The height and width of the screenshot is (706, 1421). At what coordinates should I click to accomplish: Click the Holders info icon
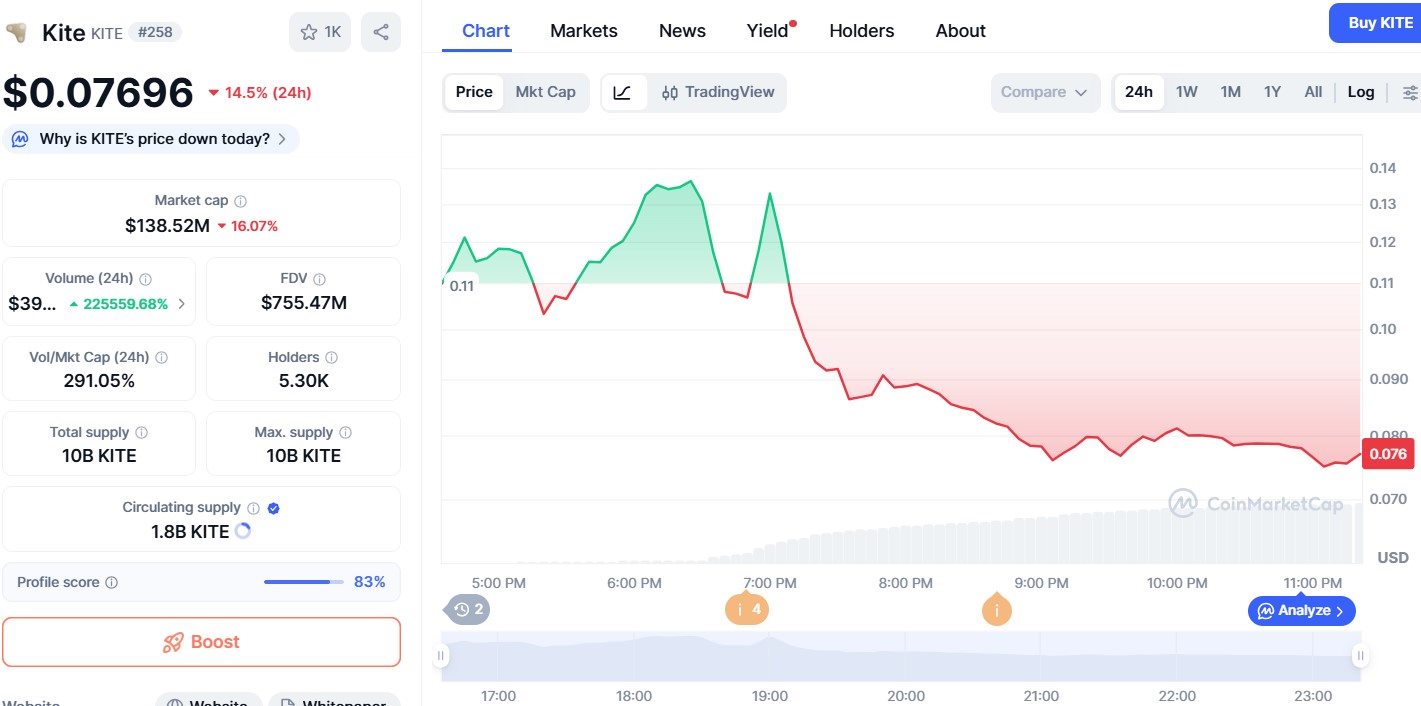coord(329,356)
